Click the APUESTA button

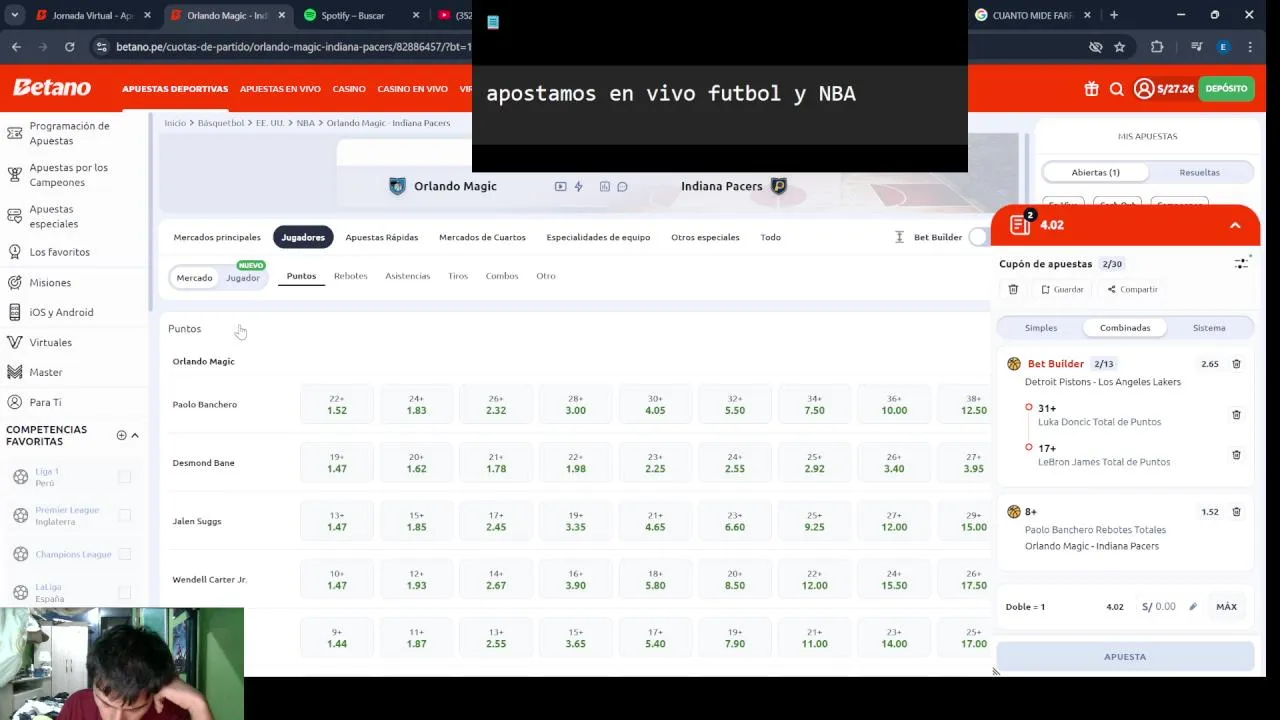[1125, 657]
